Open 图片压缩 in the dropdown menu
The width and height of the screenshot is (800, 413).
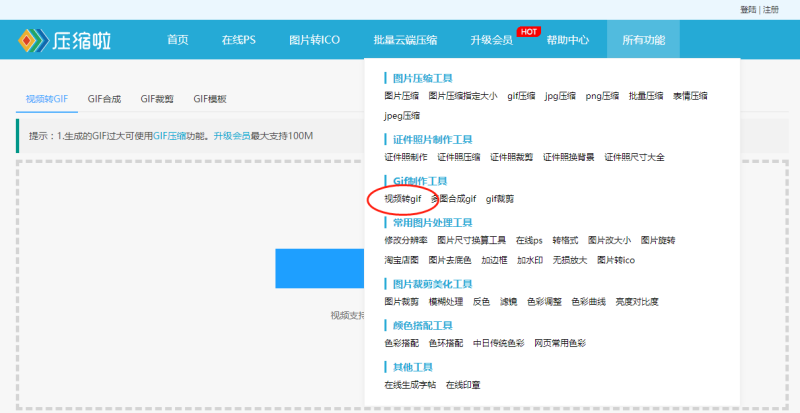(x=402, y=95)
